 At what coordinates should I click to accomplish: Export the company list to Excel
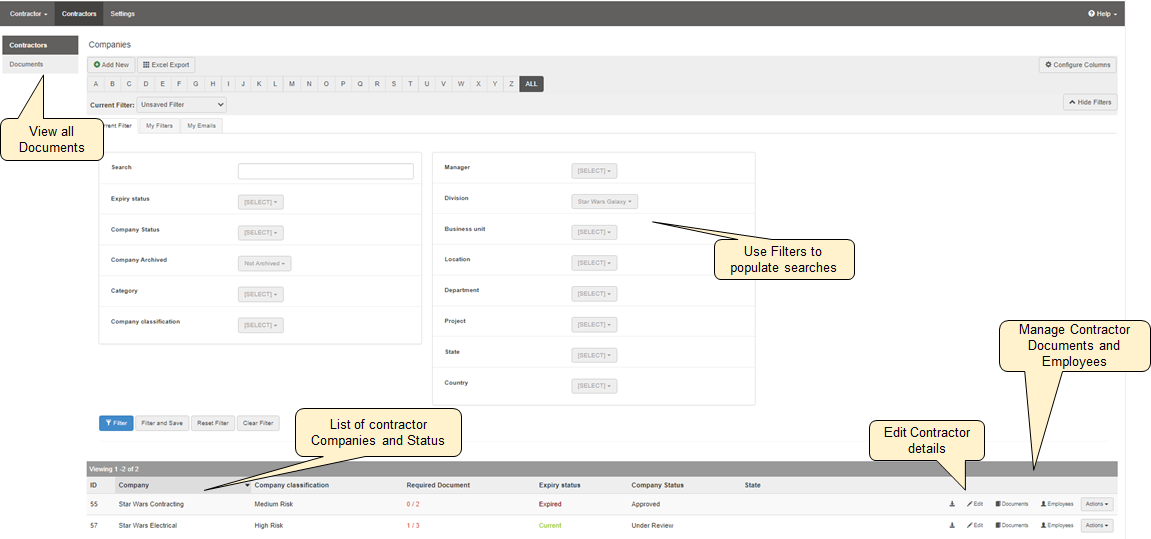pos(165,65)
